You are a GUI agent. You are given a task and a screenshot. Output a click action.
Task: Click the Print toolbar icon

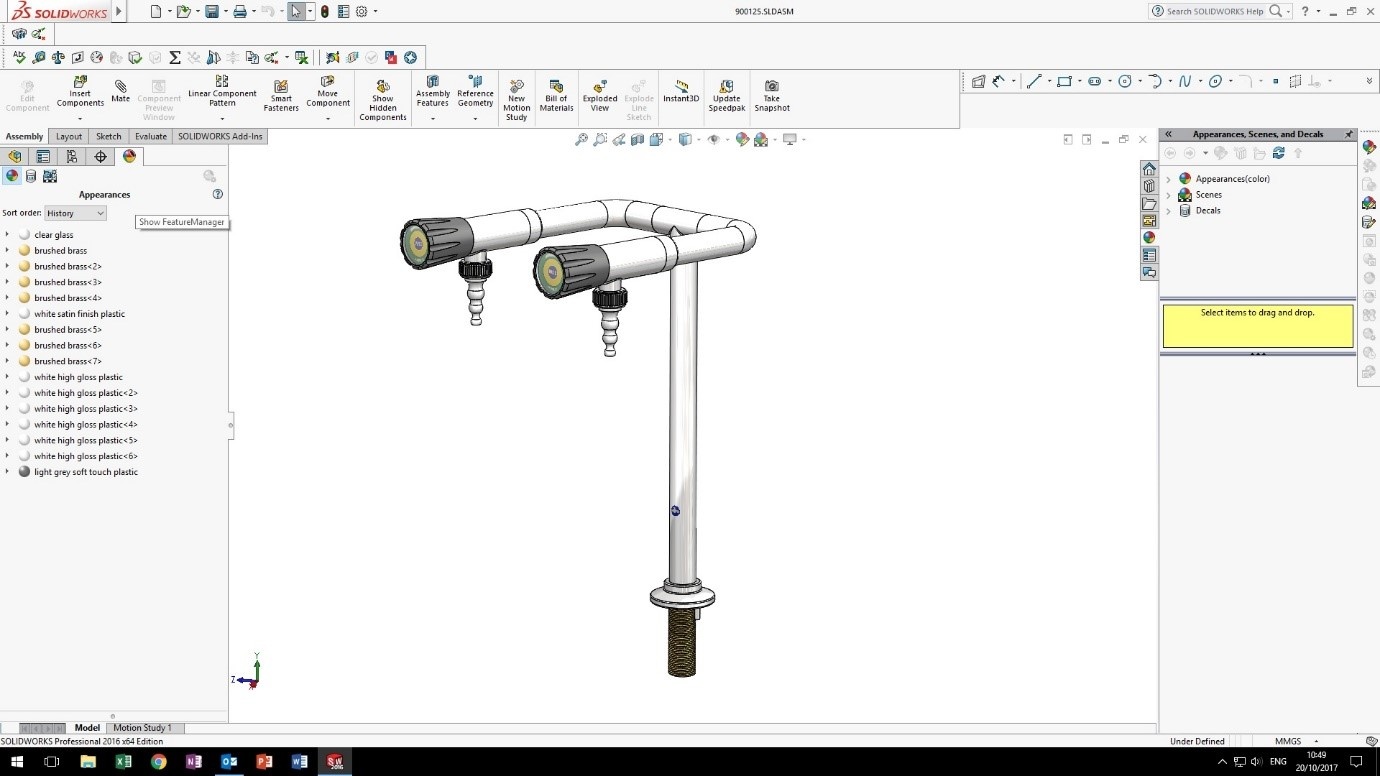click(239, 11)
